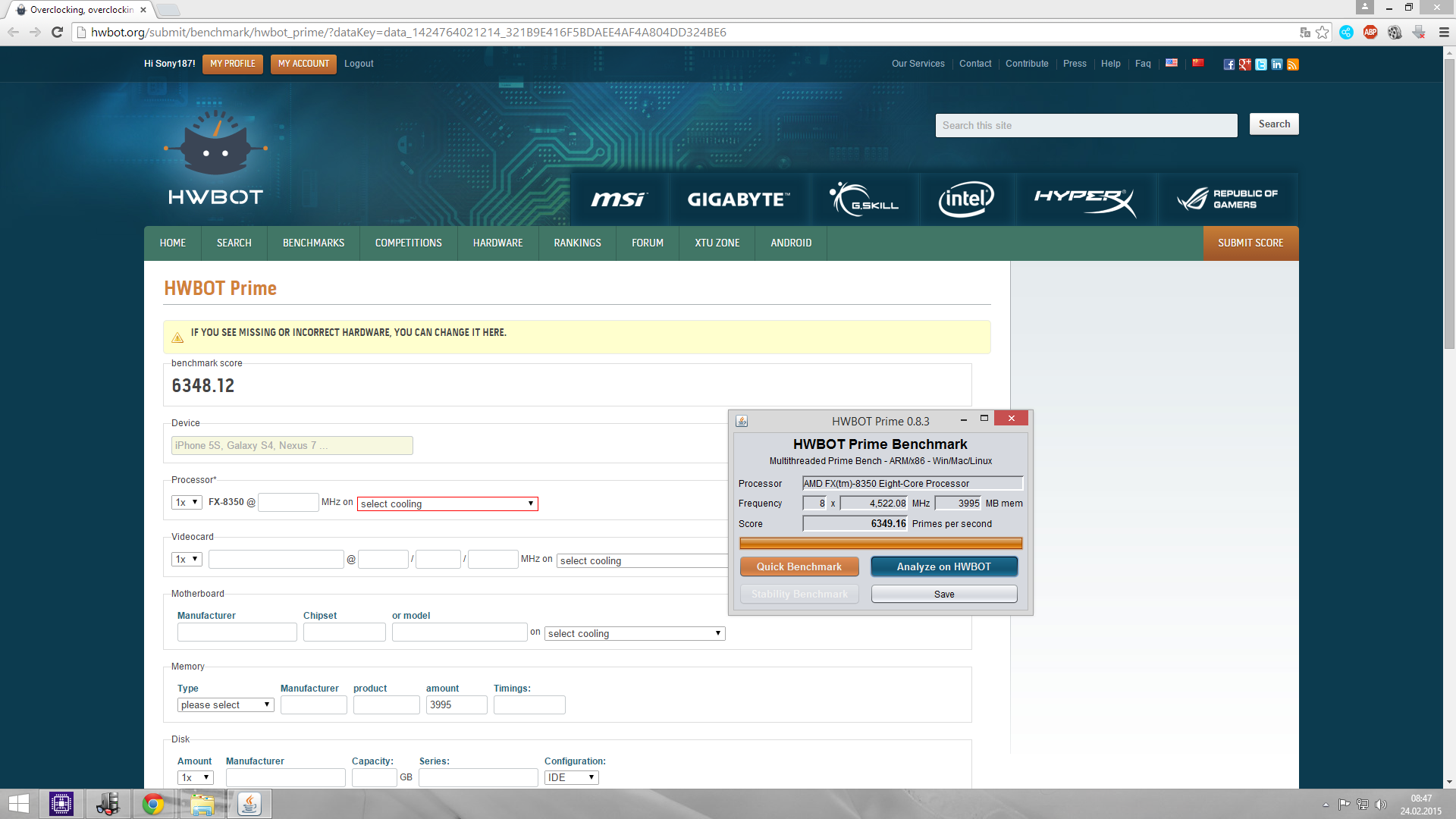The image size is (1456, 819).
Task: Open the Chrome hamburger menu
Action: (x=1444, y=32)
